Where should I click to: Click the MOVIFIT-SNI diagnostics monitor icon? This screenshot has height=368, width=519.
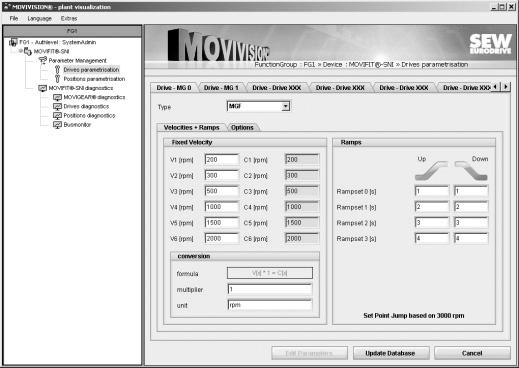43,88
